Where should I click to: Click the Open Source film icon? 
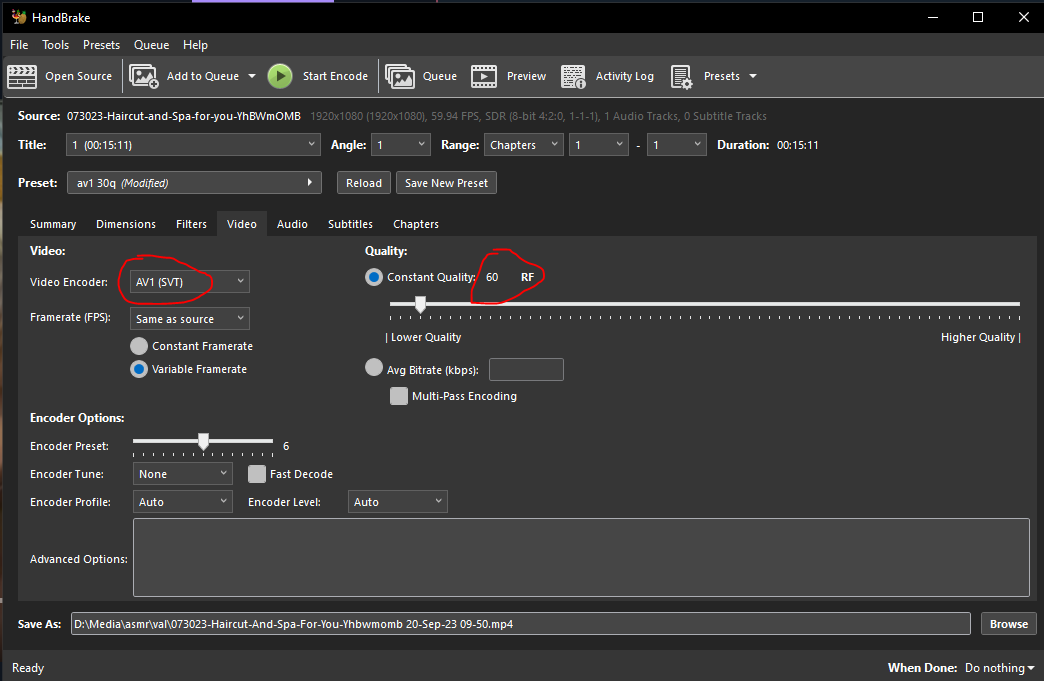22,77
